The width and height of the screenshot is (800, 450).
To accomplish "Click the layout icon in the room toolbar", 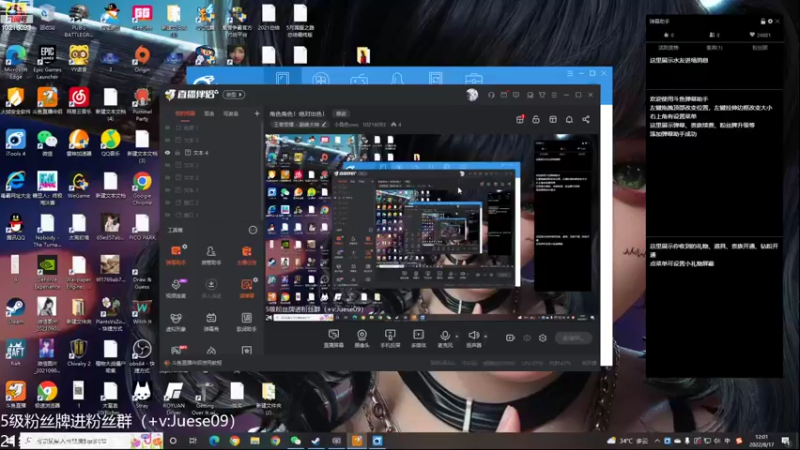I will pyautogui.click(x=553, y=119).
